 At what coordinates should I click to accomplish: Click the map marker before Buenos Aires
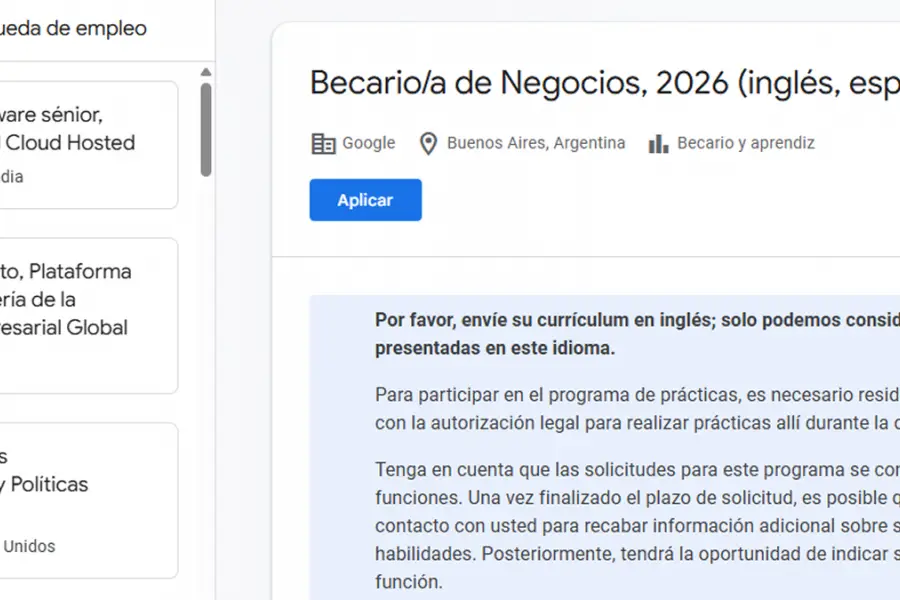click(428, 143)
